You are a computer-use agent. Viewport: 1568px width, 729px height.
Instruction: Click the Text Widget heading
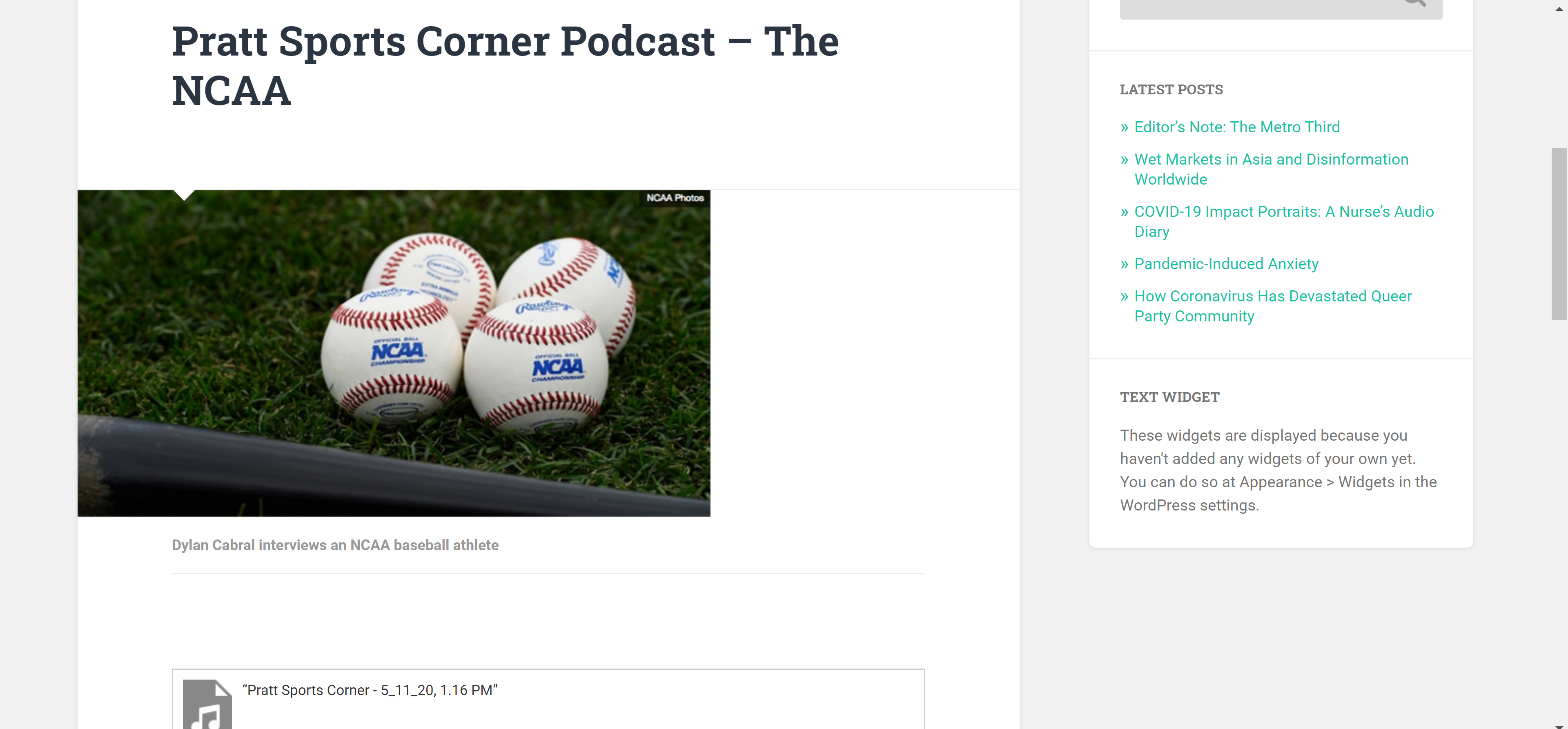pos(1169,397)
